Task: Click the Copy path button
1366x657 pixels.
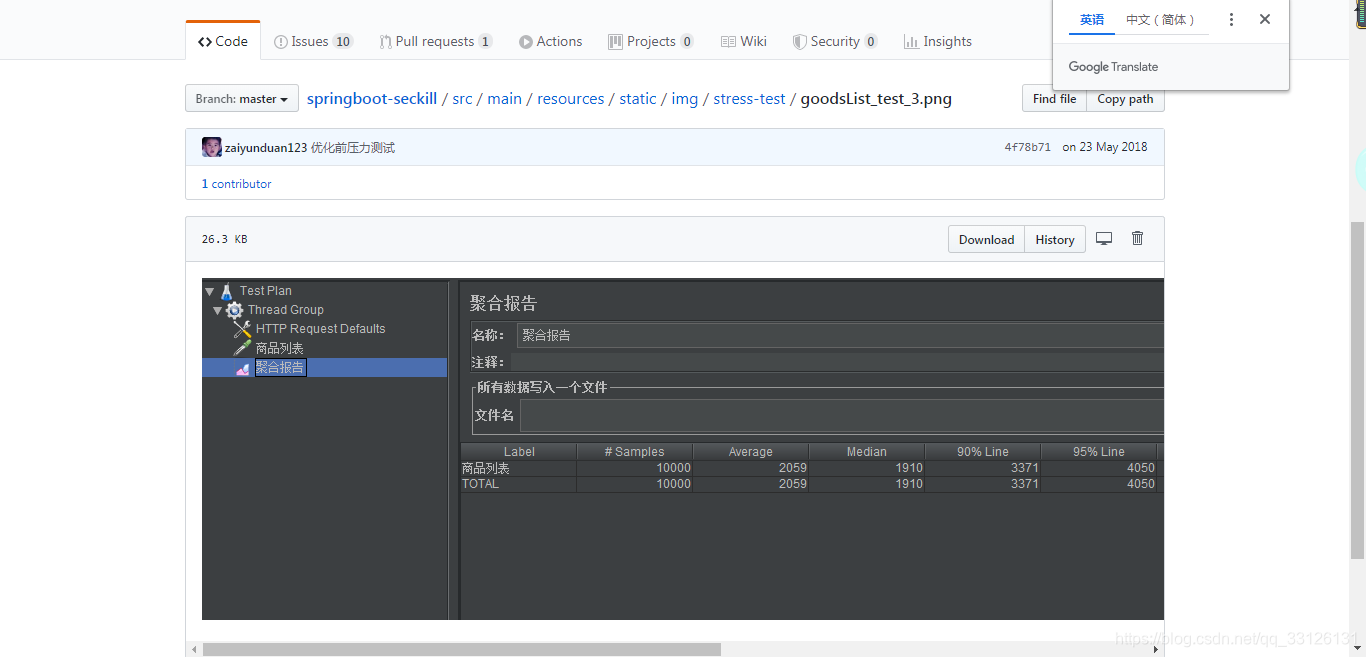Action: (x=1124, y=99)
